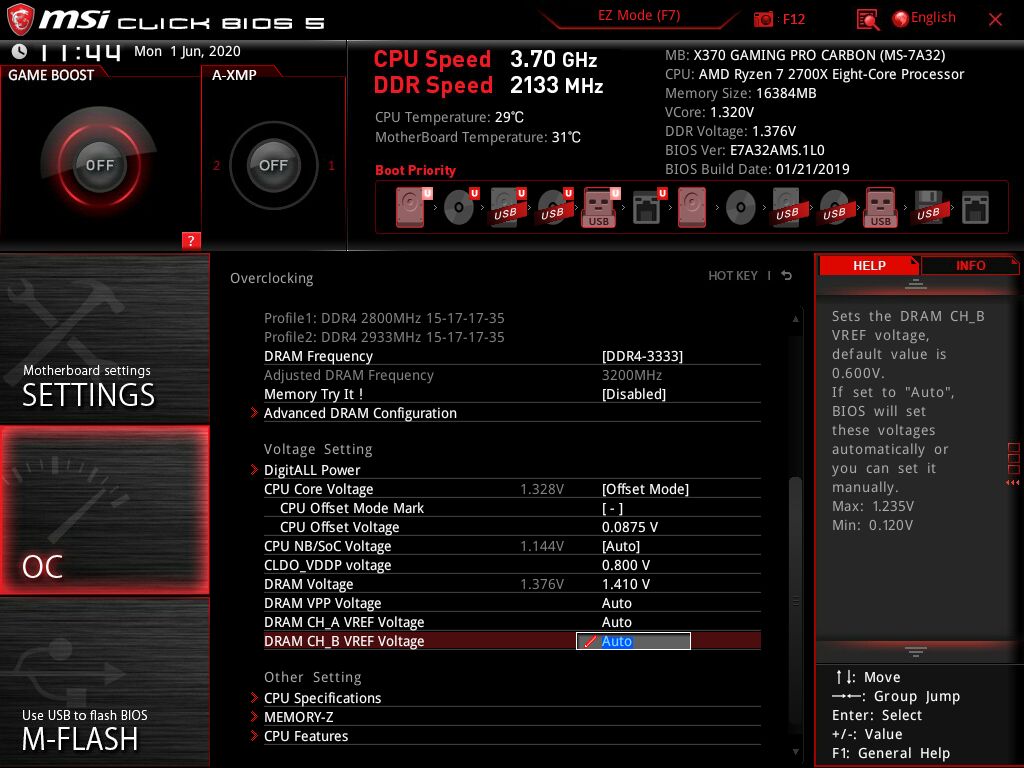Take a screenshot with the F12 camera icon
Viewport: 1024px width, 768px height.
[x=763, y=19]
